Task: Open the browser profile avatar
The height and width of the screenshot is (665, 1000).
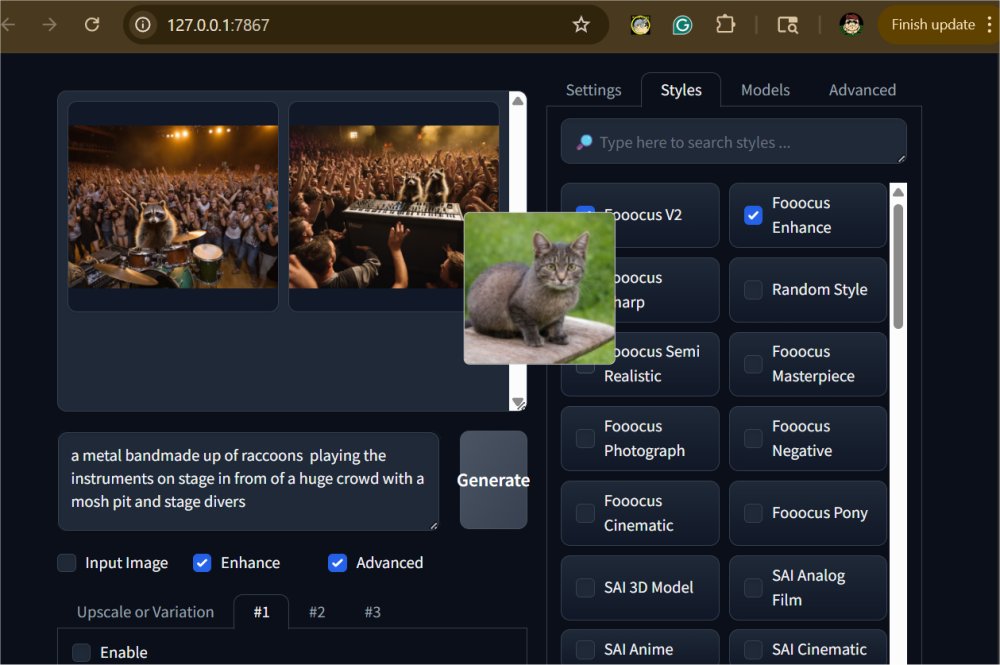Action: 851,25
